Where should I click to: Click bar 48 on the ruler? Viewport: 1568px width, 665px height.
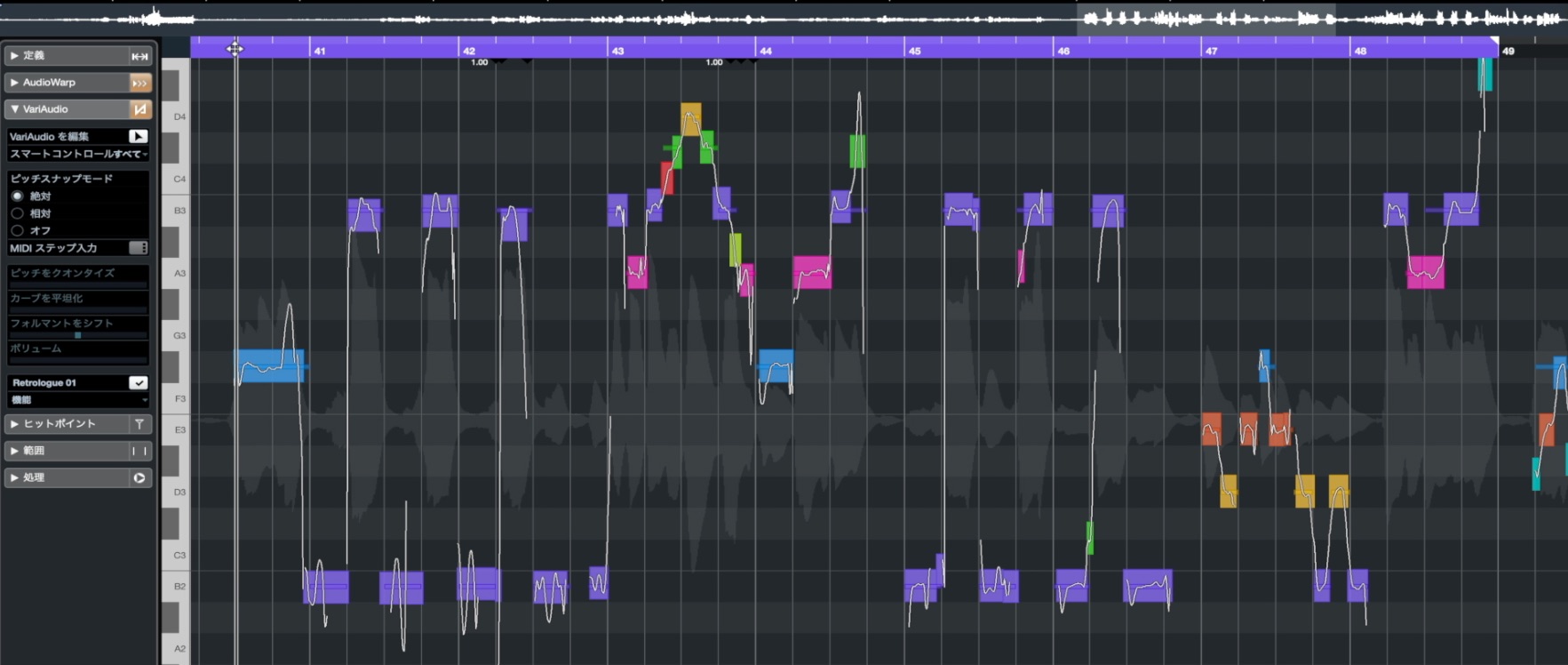(1360, 52)
